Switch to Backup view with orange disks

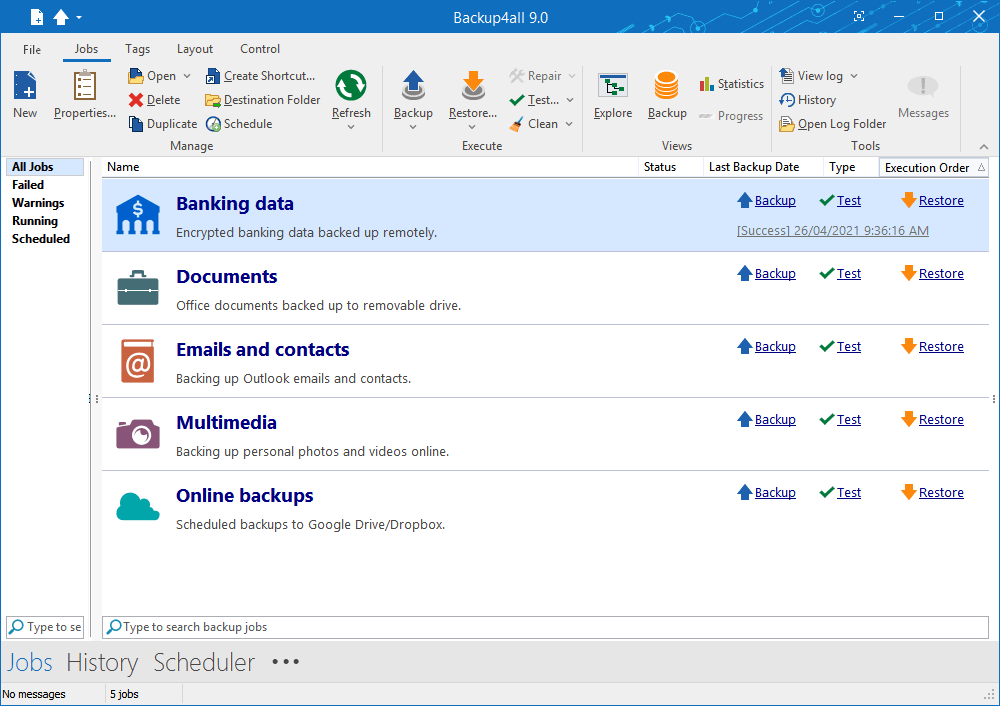point(667,95)
